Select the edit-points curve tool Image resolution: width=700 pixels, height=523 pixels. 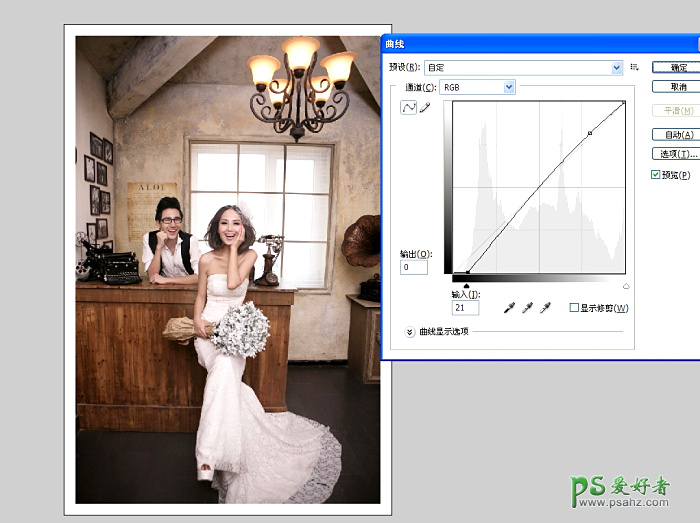tap(408, 108)
